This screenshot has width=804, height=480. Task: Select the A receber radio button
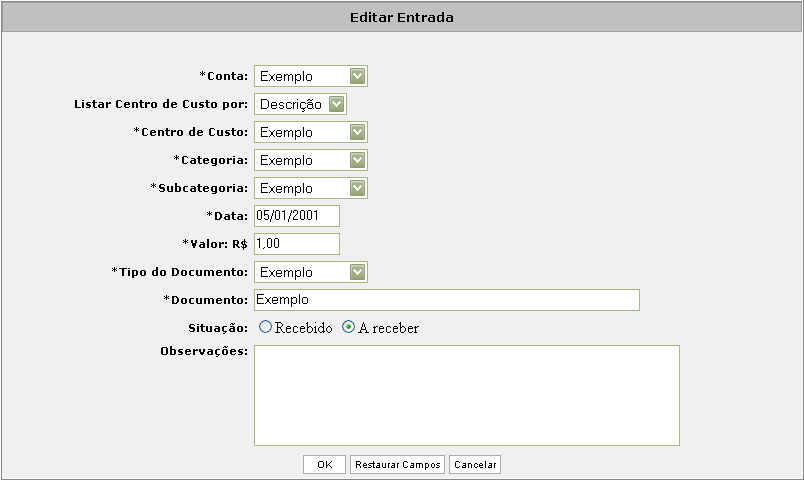(x=348, y=327)
